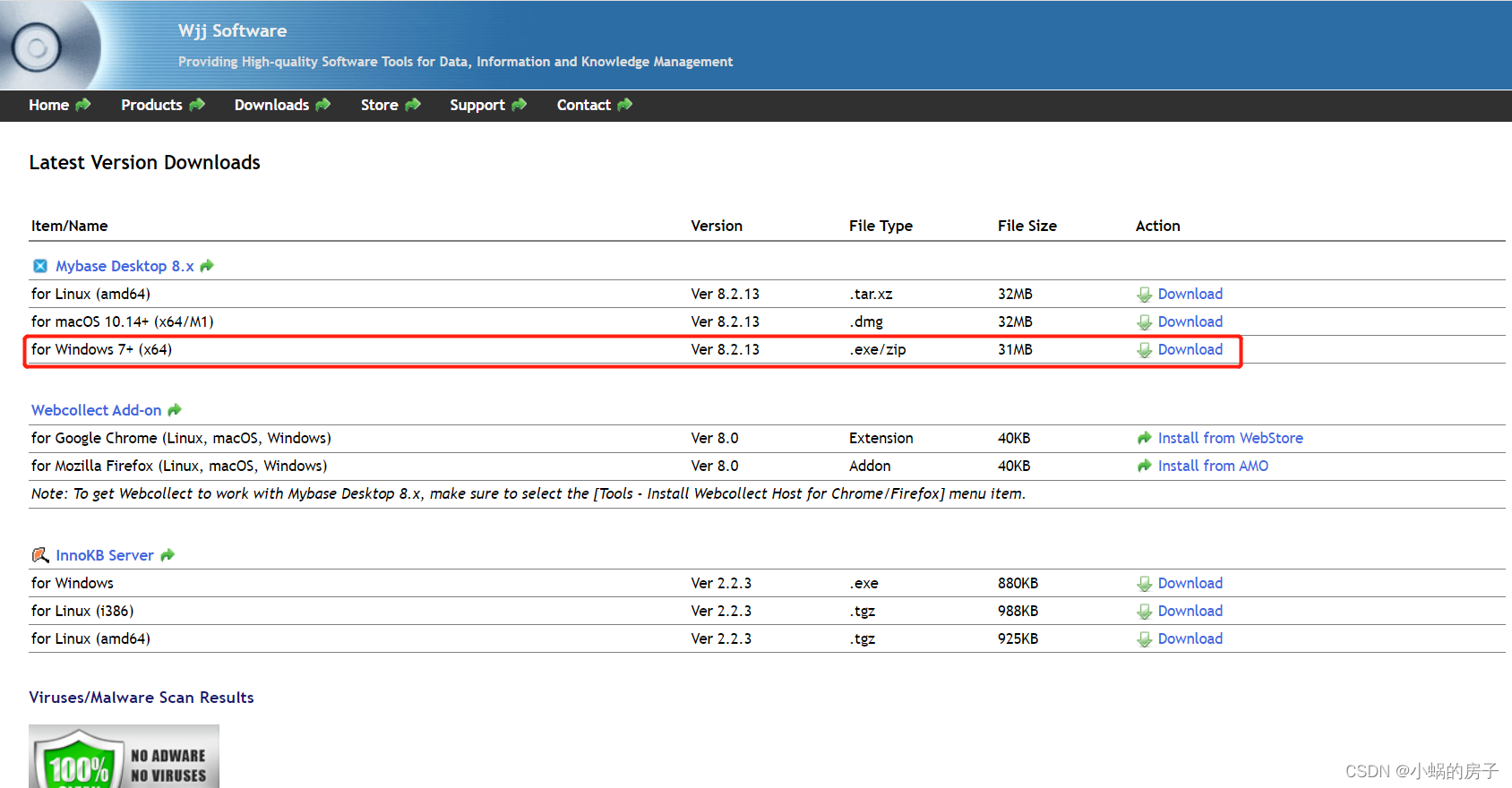
Task: Click green arrow after Webcollect Add-on
Action: pyautogui.click(x=175, y=410)
